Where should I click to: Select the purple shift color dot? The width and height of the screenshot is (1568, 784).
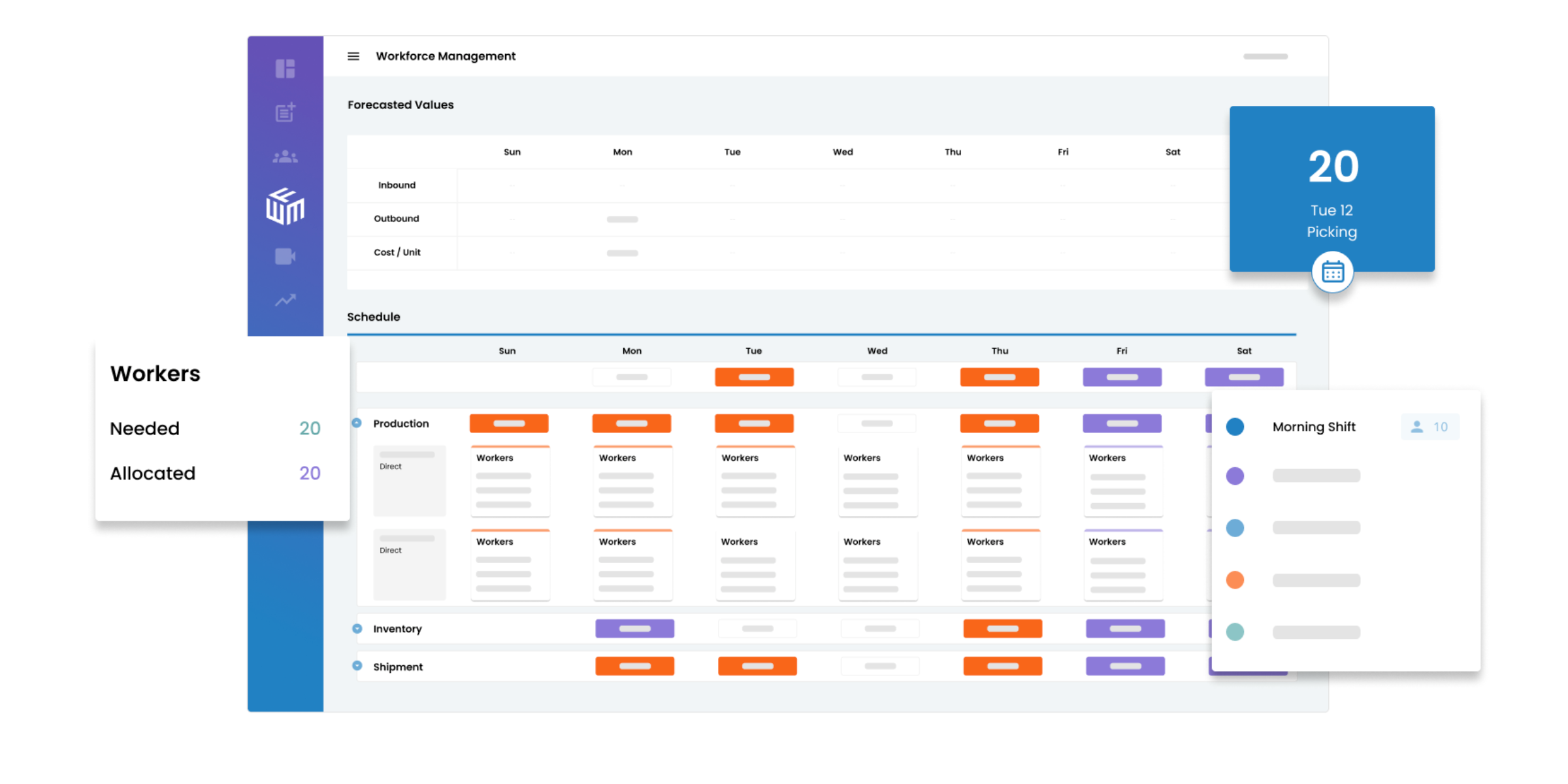point(1235,476)
